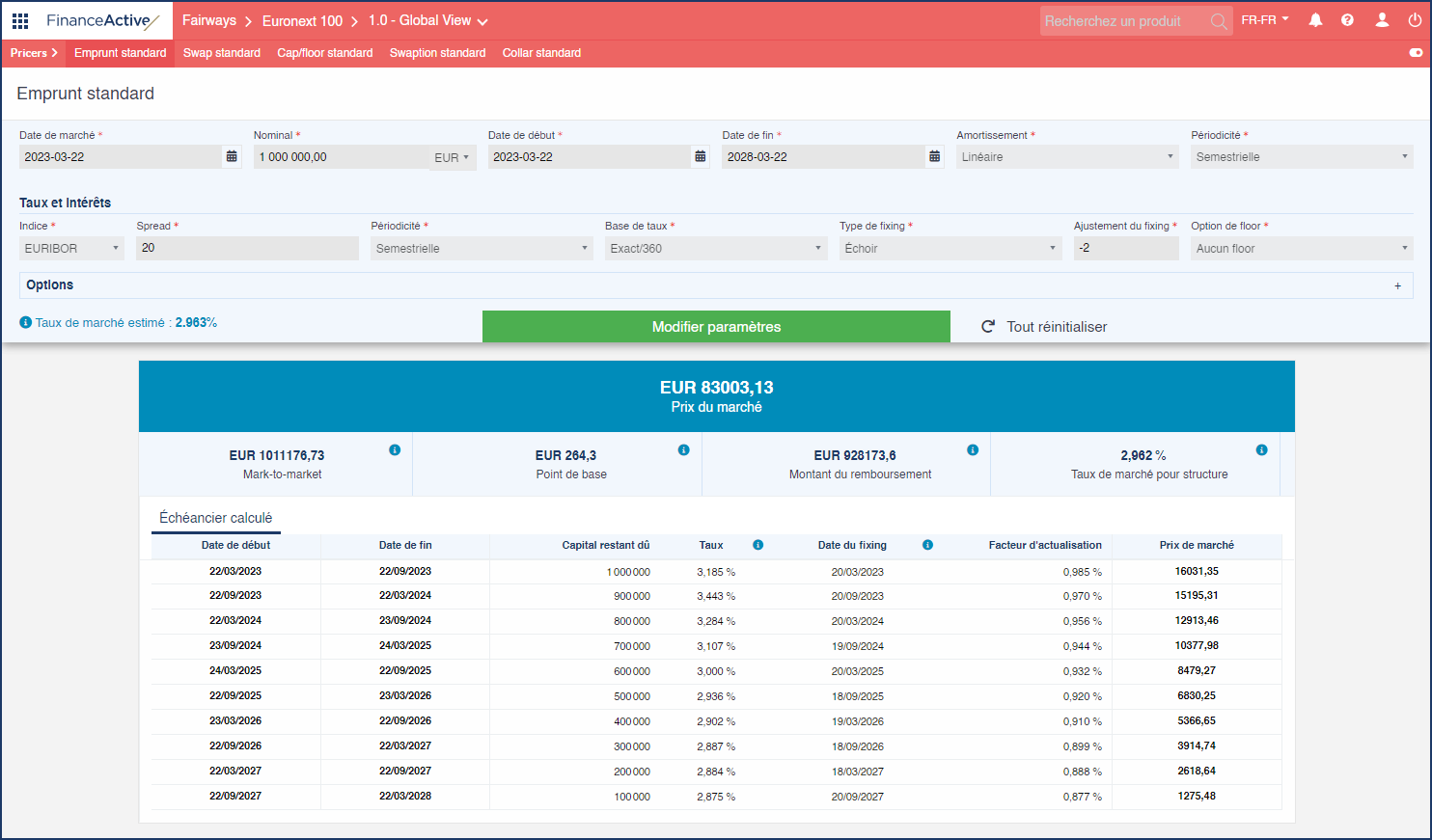
Task: Open the FR-FR language selector
Action: (x=1264, y=20)
